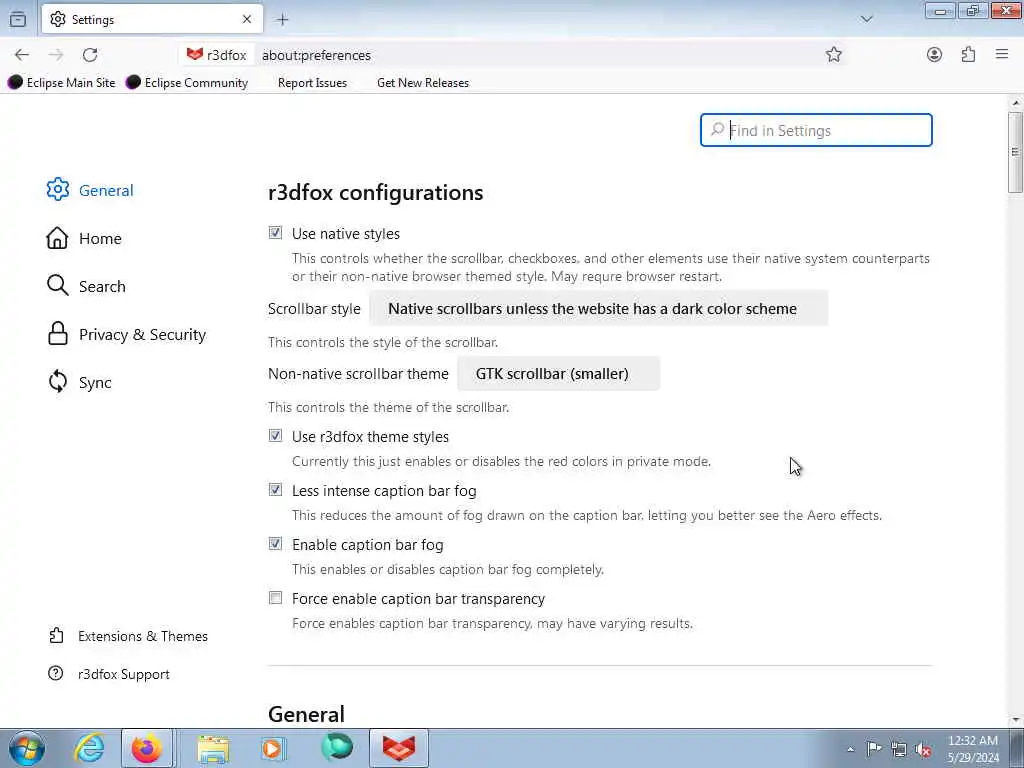The width and height of the screenshot is (1024, 768).
Task: Open the Windows Start orb
Action: click(x=27, y=748)
